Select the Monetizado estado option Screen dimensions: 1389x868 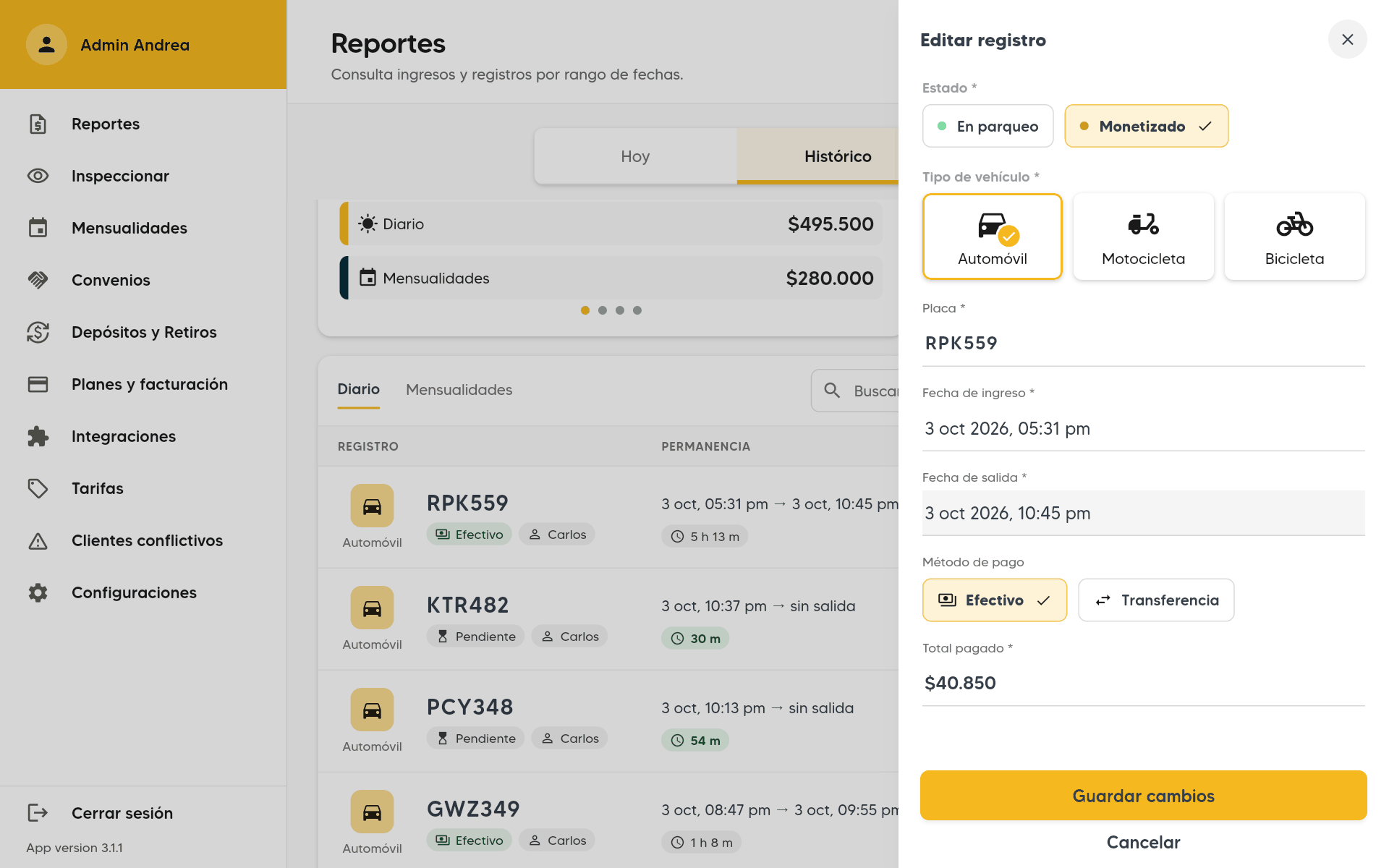point(1146,126)
